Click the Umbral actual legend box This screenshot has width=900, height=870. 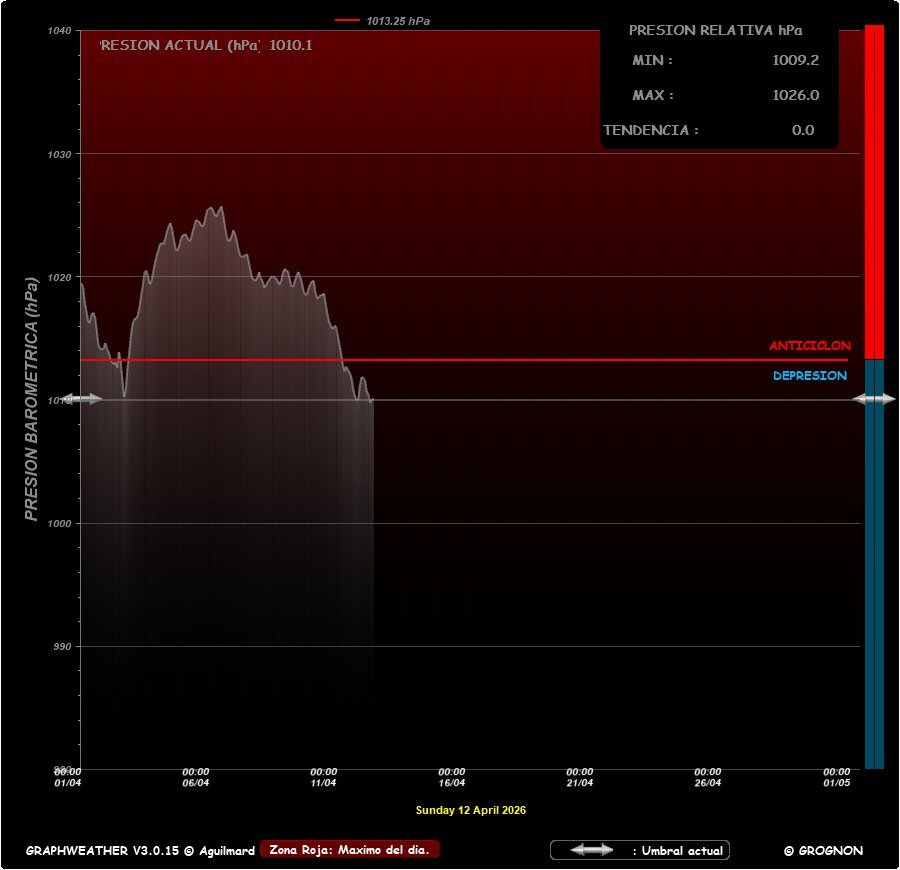pyautogui.click(x=640, y=850)
